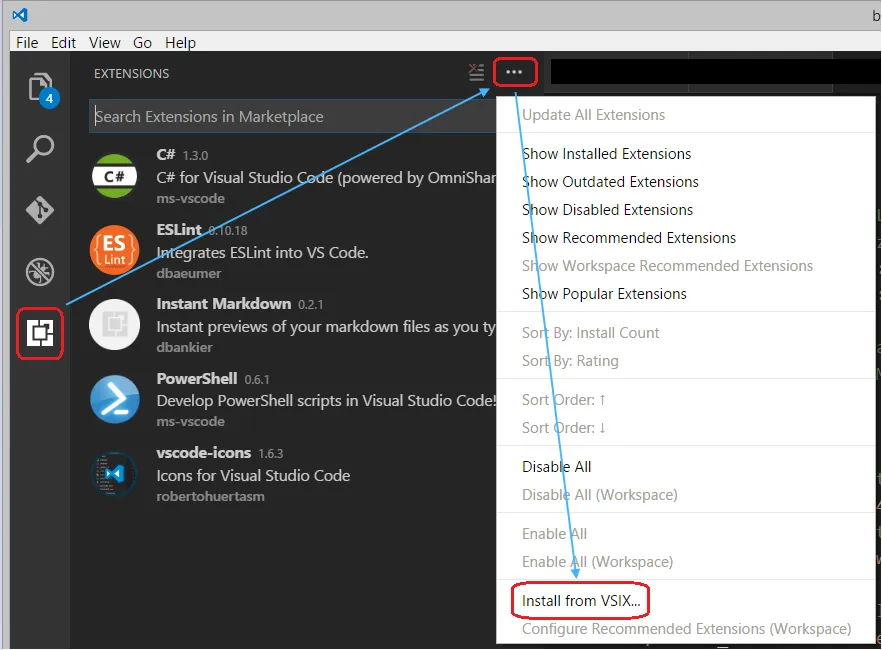Open the Debug view icon
Screen dimensions: 882x650
pos(40,271)
